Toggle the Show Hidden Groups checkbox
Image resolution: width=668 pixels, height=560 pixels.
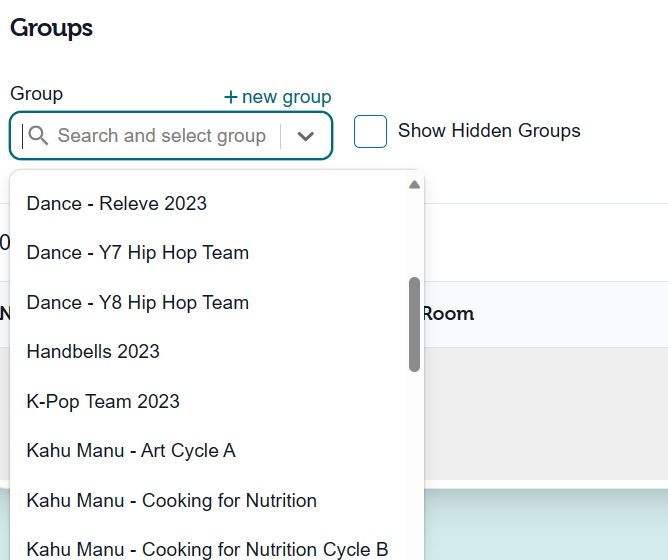point(370,131)
